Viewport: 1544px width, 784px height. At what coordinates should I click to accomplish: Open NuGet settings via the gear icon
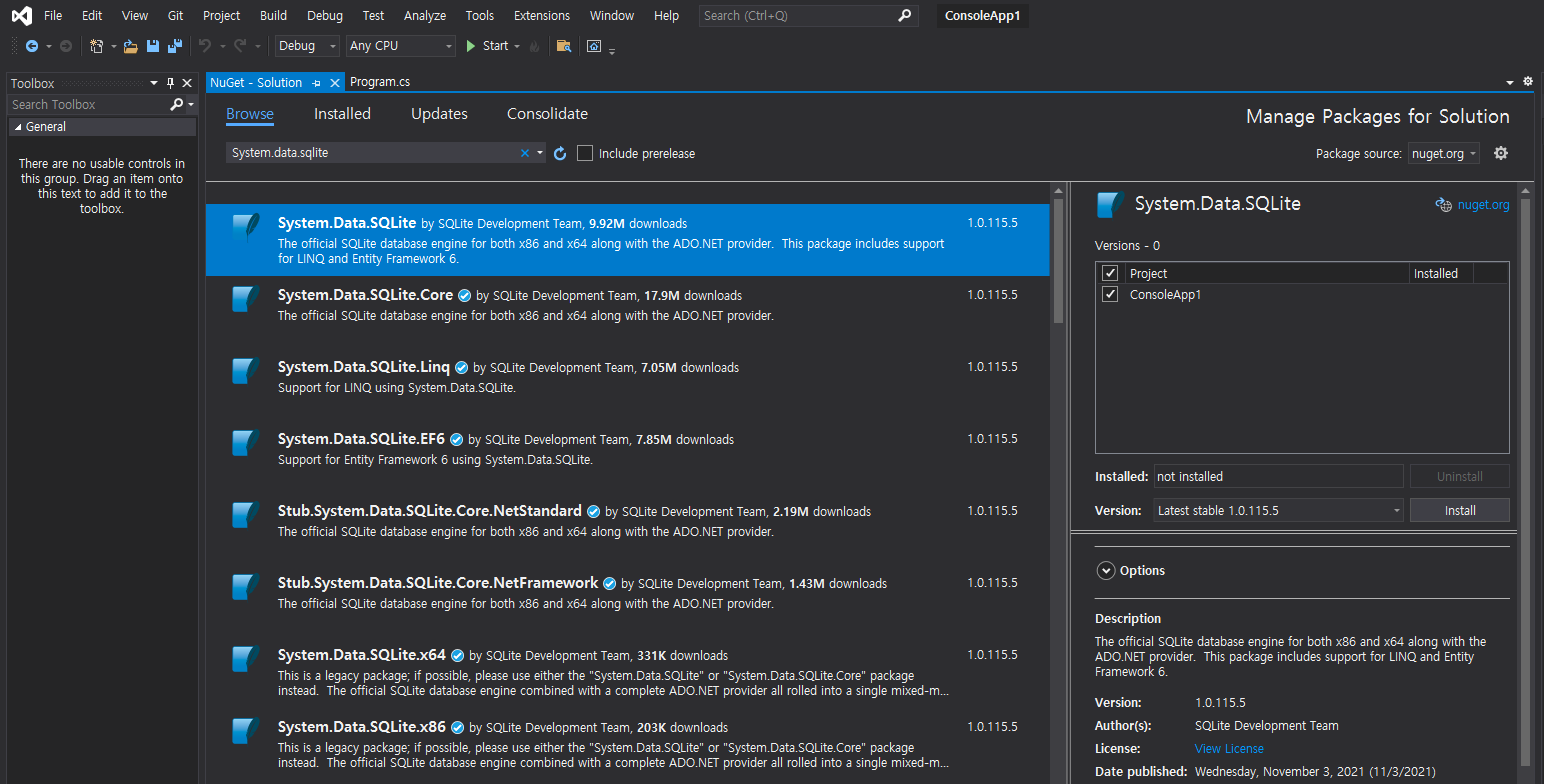click(x=1500, y=153)
